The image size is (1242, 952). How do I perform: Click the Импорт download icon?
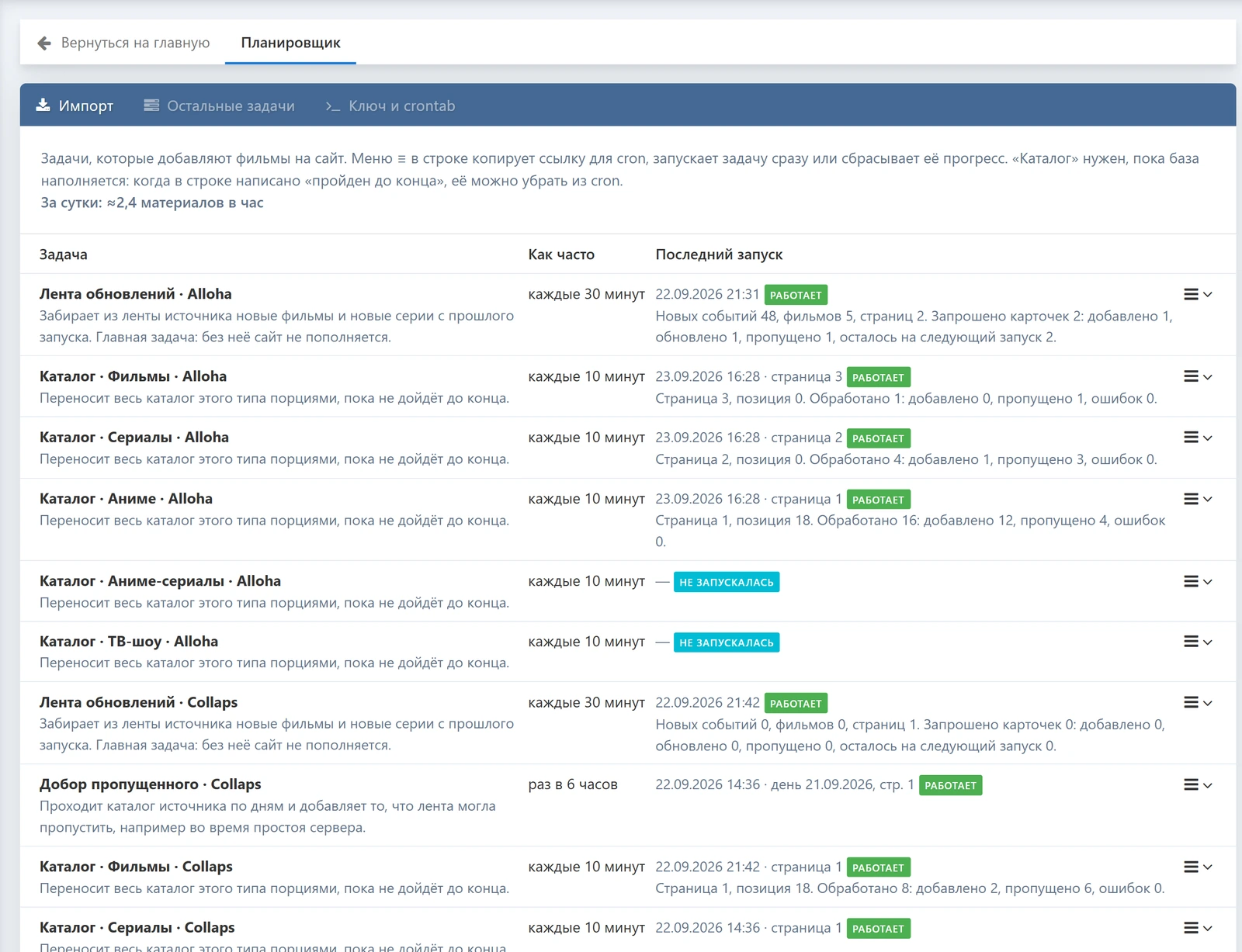tap(43, 106)
